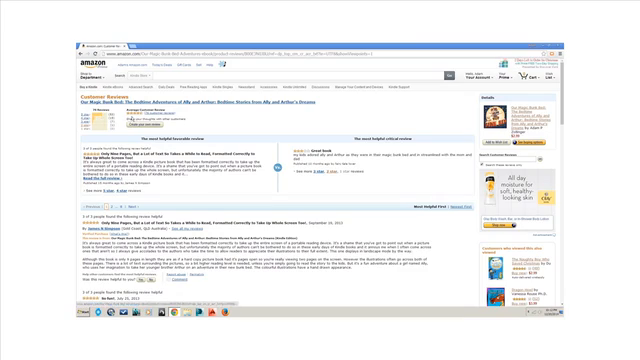The image size is (640, 360).
Task: Open Kindle Support nav item
Action: (399, 87)
